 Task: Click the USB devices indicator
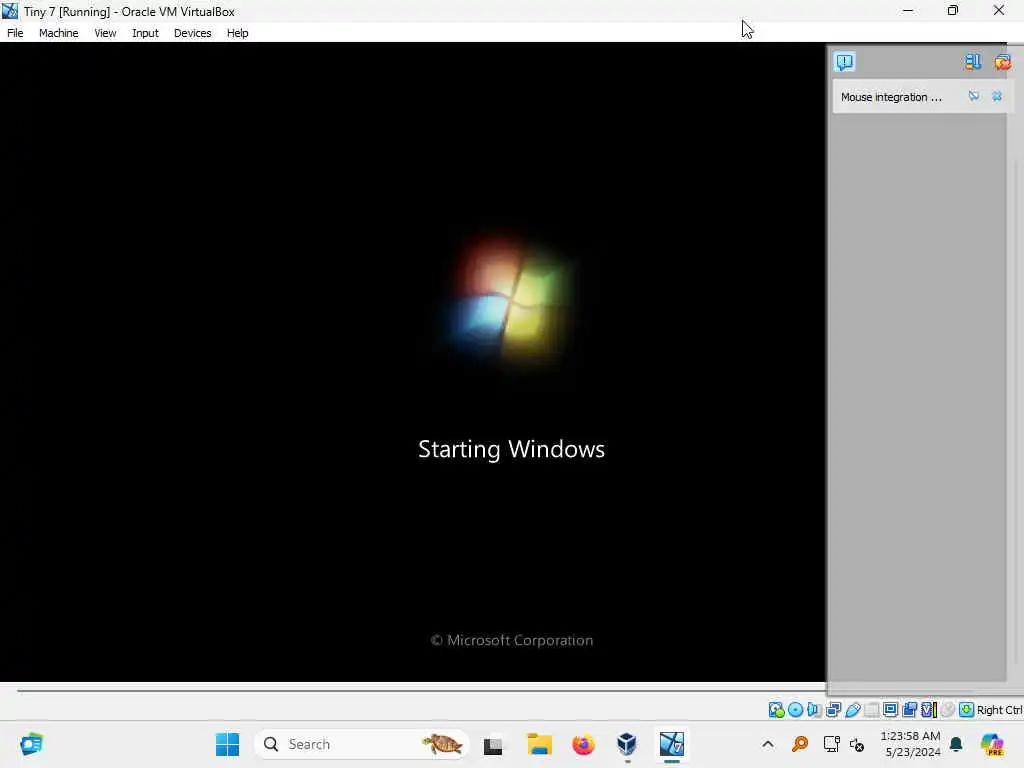[x=852, y=710]
